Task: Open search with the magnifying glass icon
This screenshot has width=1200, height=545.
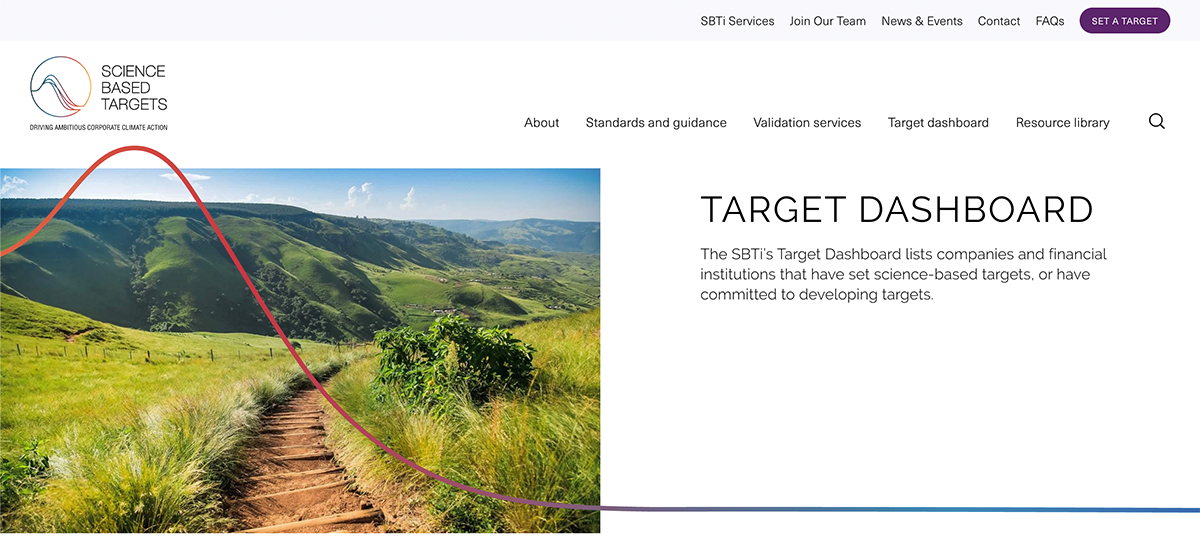Action: click(1156, 122)
